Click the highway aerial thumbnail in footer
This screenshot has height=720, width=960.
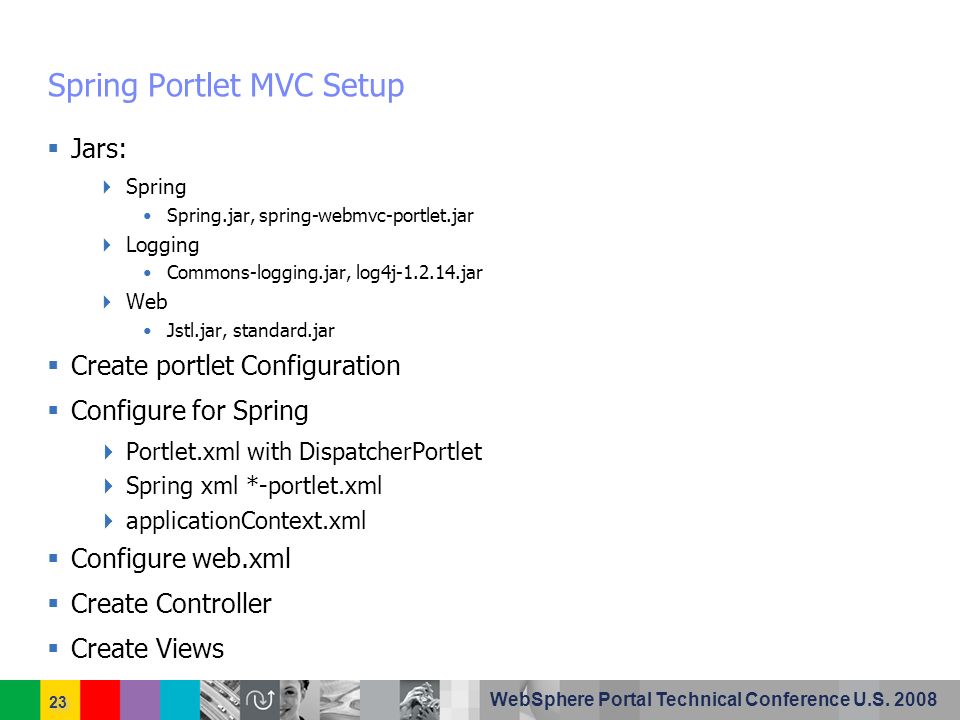click(x=220, y=700)
